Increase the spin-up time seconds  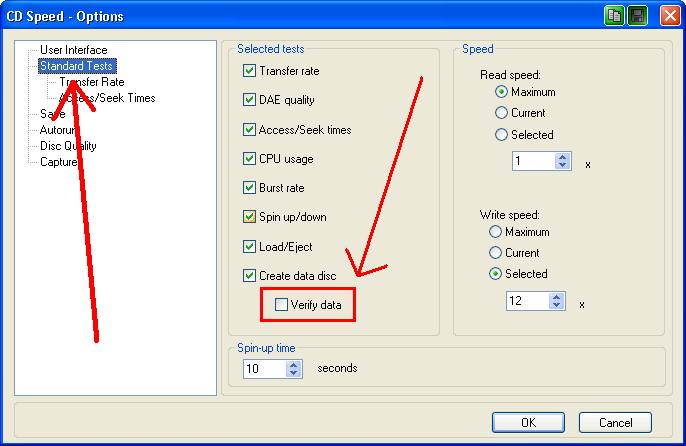(x=293, y=363)
